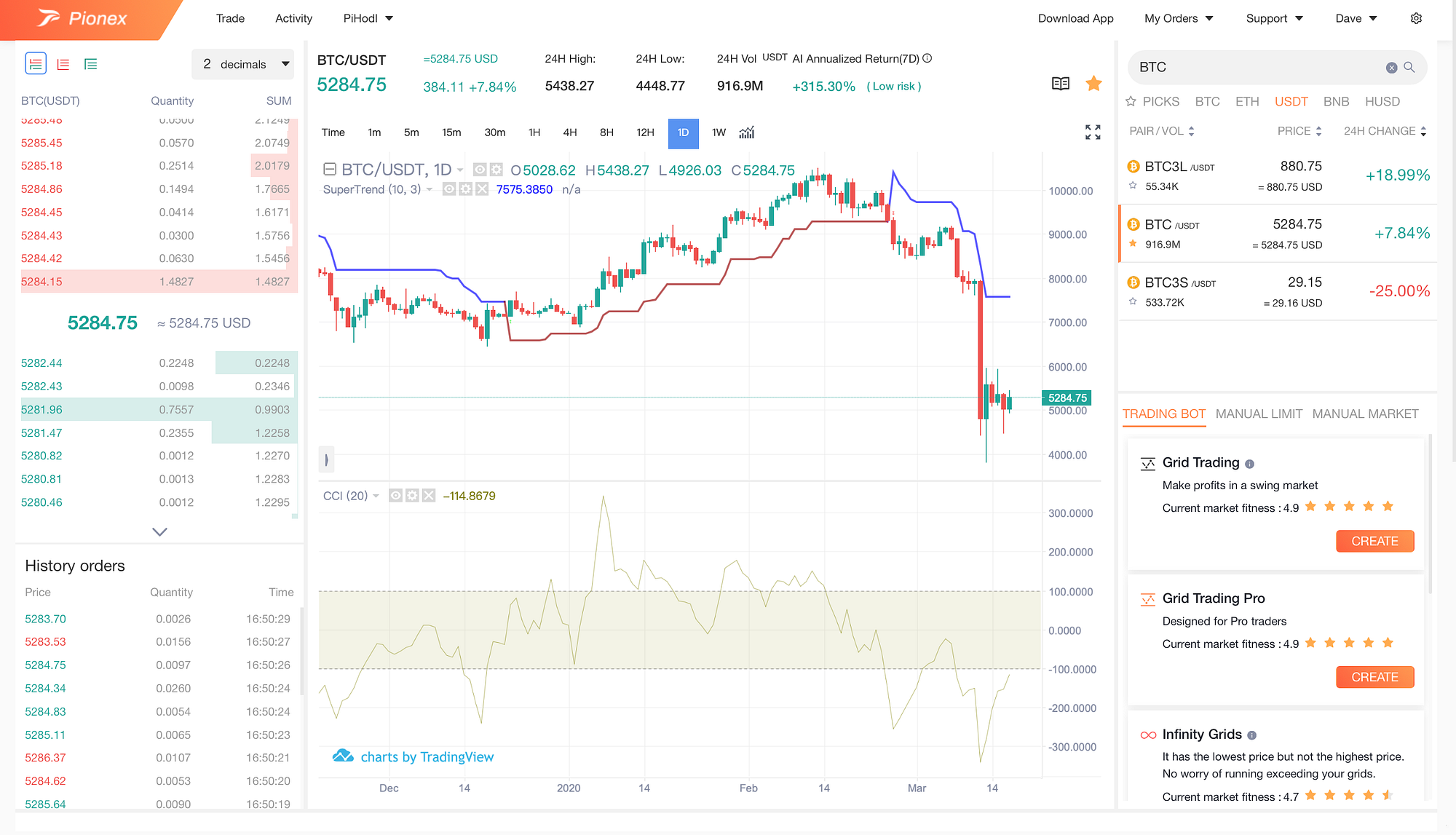The width and height of the screenshot is (1456, 835).
Task: Click the Infinity Grids infinity icon
Action: coord(1148,735)
